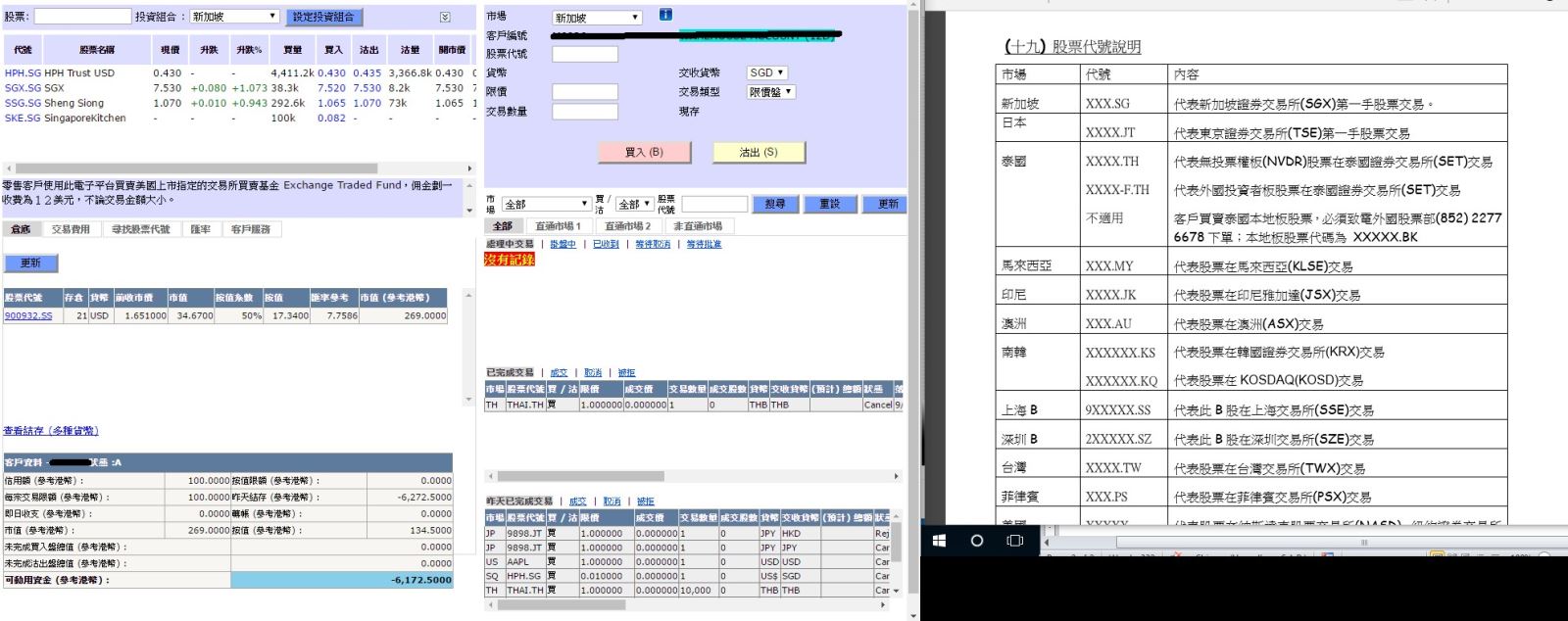
Task: Open the Windows Start menu
Action: tap(939, 541)
